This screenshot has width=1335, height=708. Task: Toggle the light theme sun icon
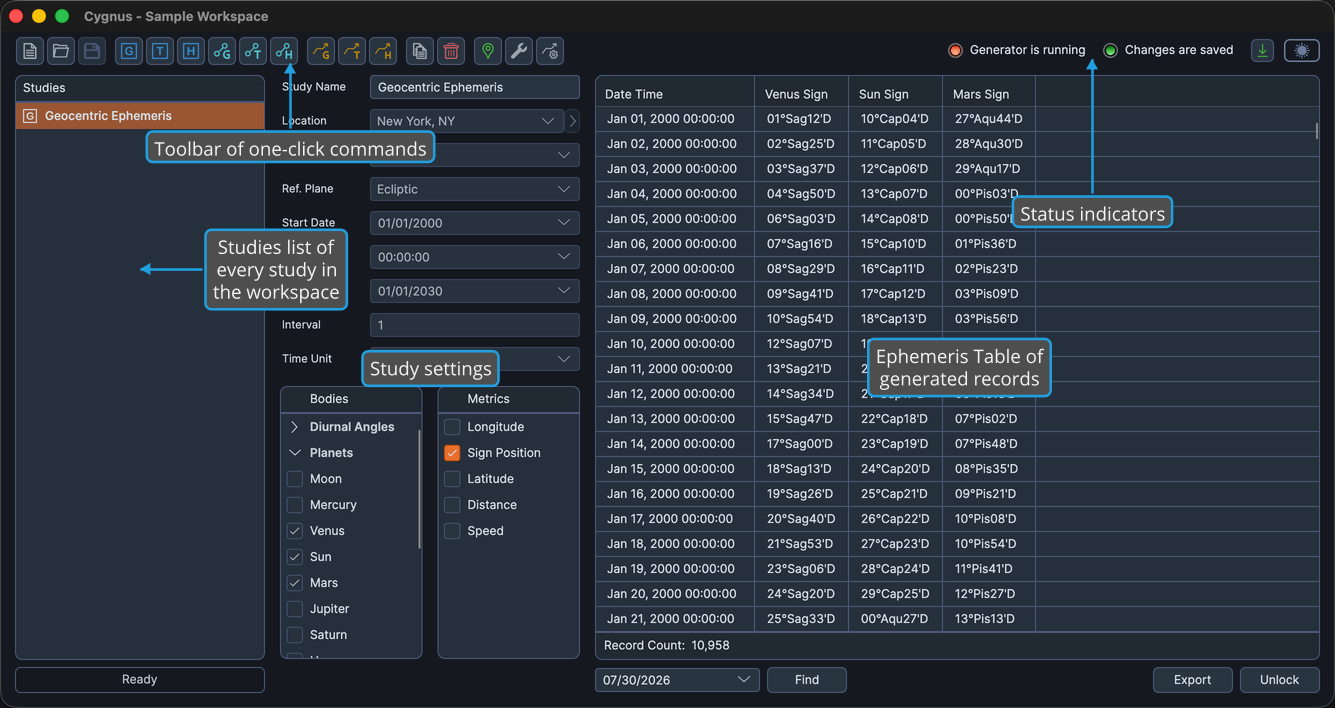tap(1301, 50)
